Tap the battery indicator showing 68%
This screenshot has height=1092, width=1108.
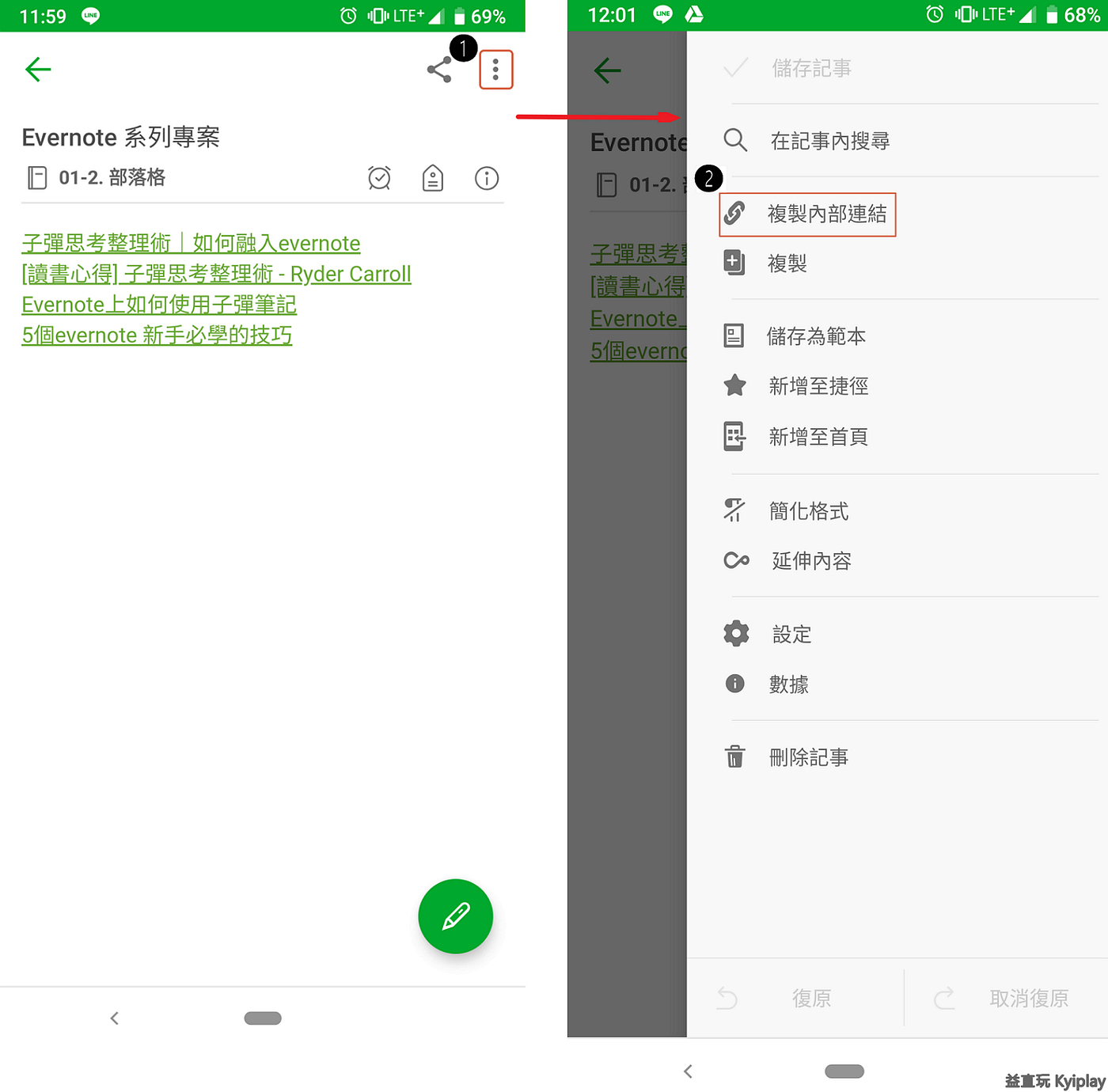[x=1073, y=15]
